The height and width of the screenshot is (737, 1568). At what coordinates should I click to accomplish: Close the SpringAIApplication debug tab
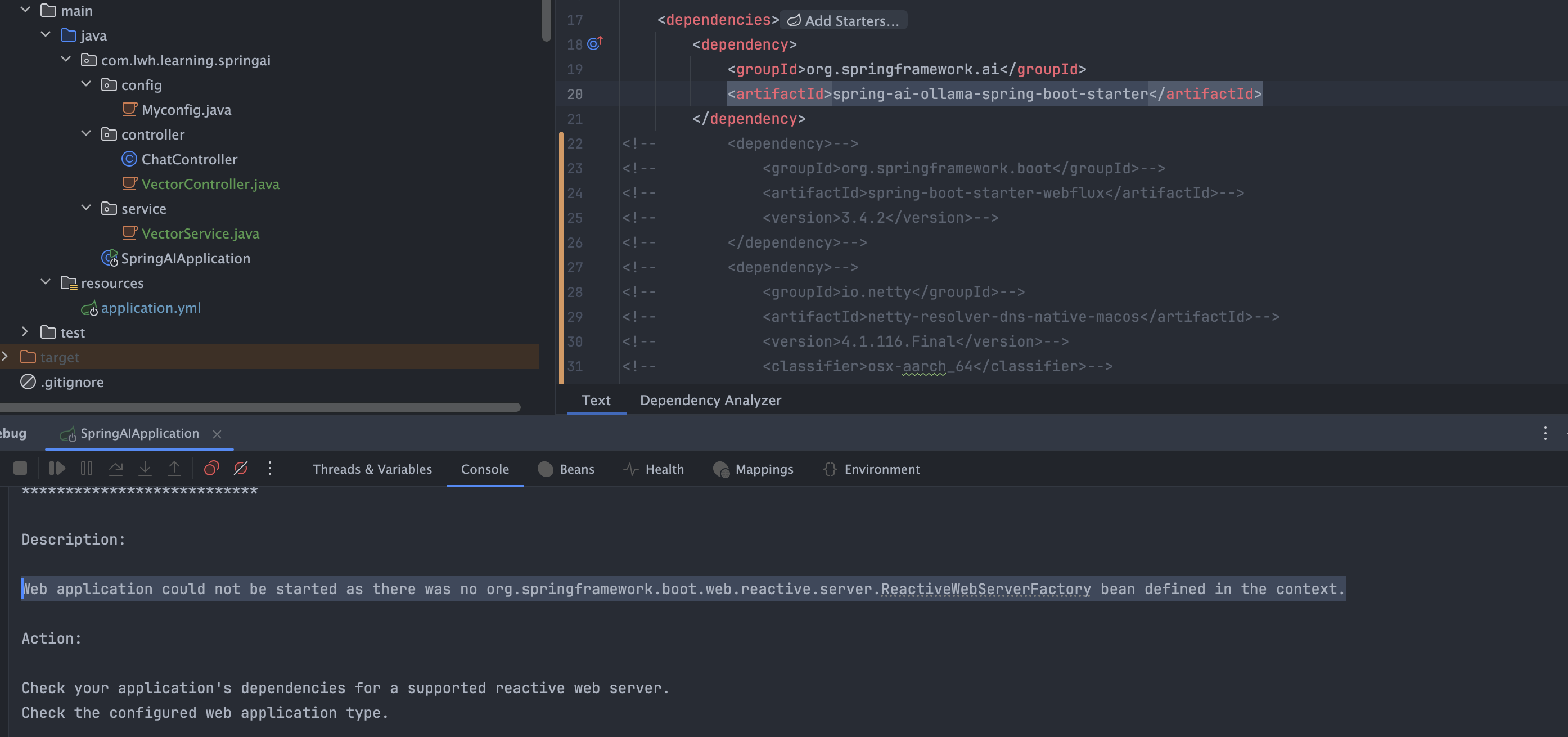point(217,434)
